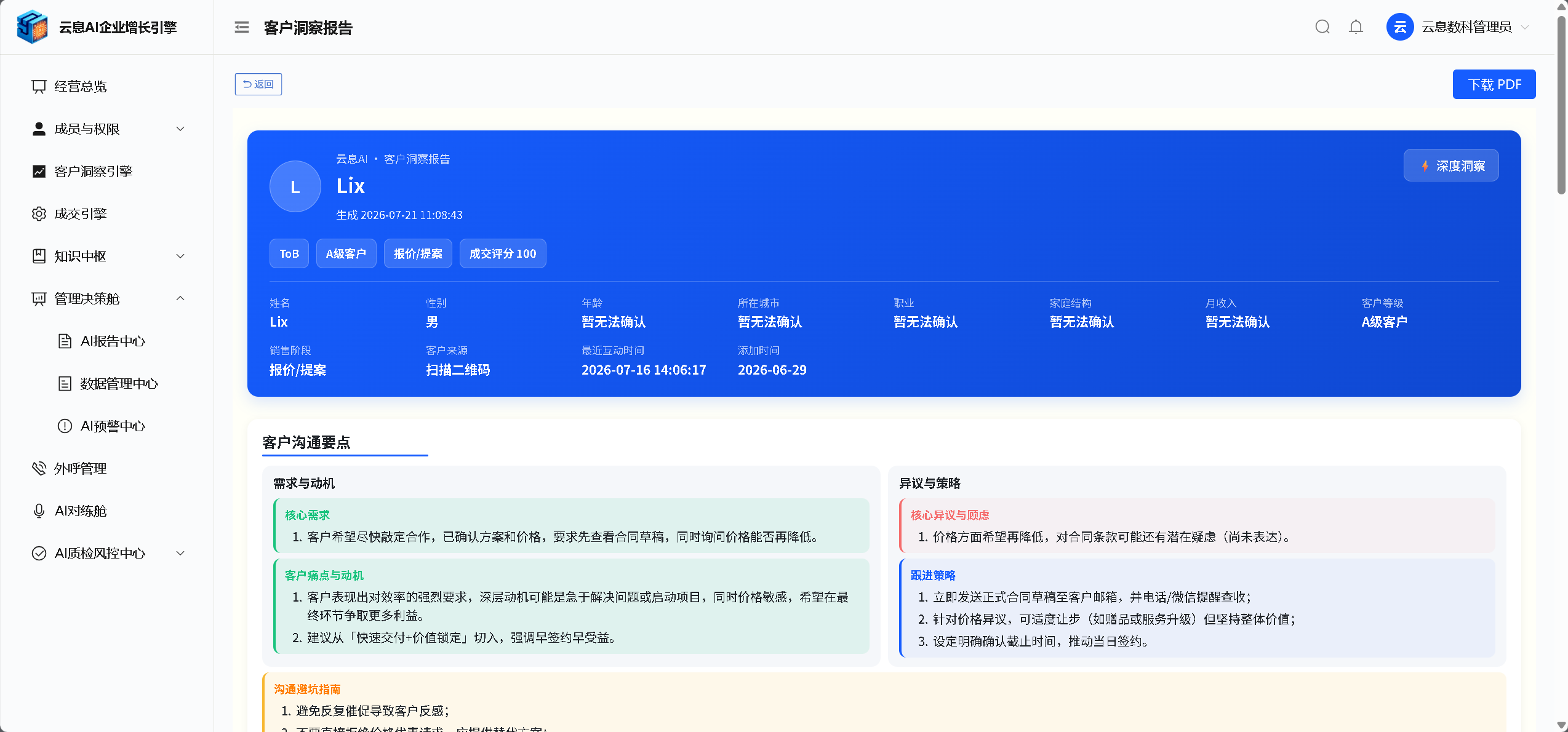Click the 知识中枢 book icon
This screenshot has width=1568, height=732.
coord(39,256)
